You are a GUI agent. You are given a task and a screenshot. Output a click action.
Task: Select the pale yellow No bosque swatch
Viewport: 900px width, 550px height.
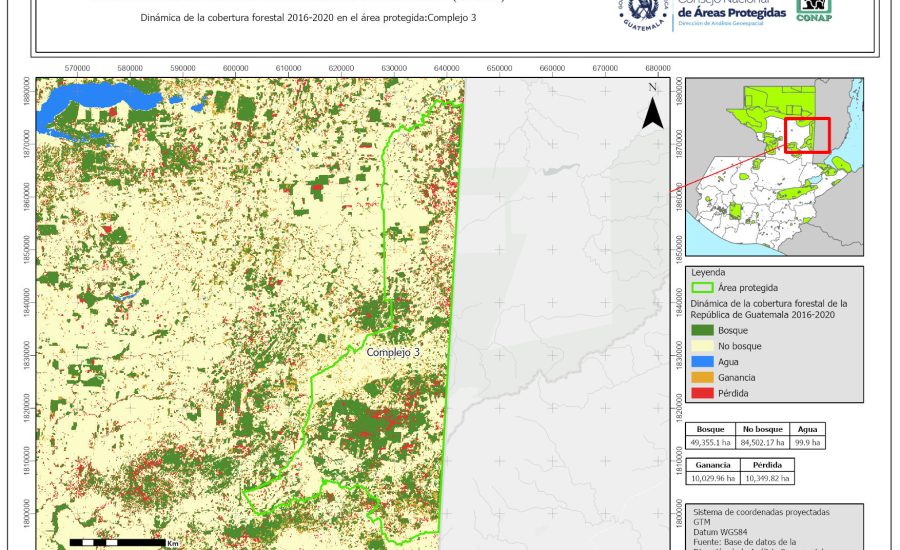(703, 345)
